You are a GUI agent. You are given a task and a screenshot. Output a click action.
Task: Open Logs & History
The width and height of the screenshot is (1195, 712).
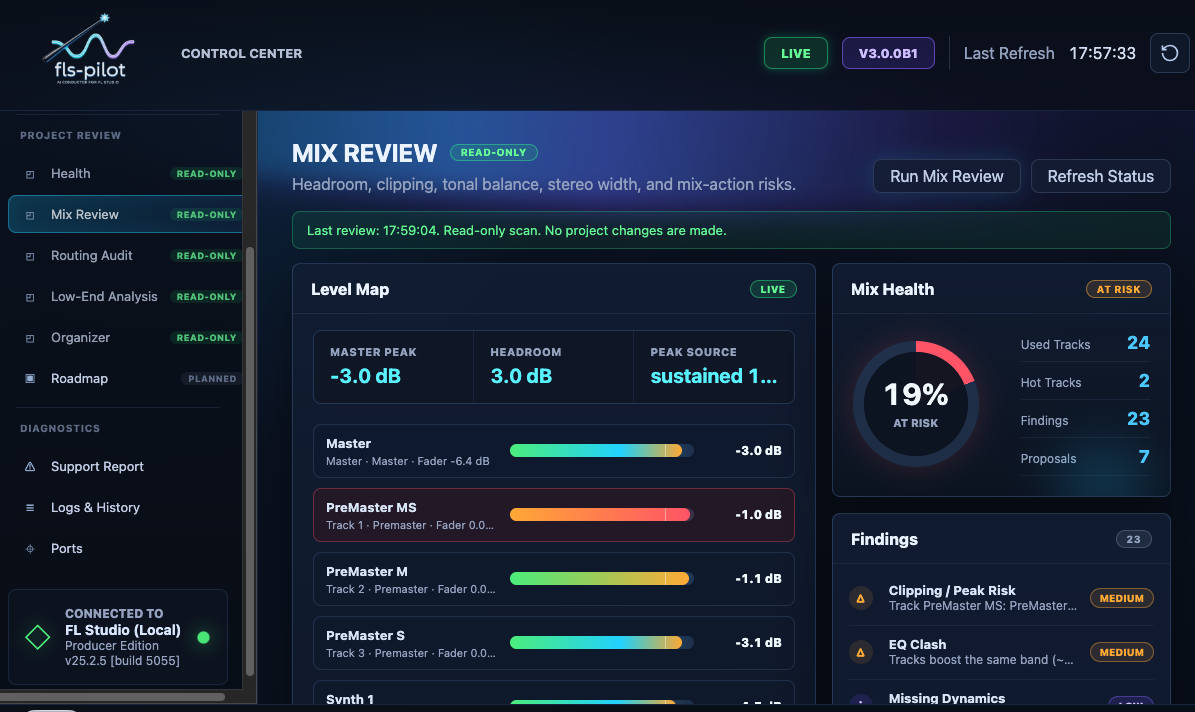[117, 508]
